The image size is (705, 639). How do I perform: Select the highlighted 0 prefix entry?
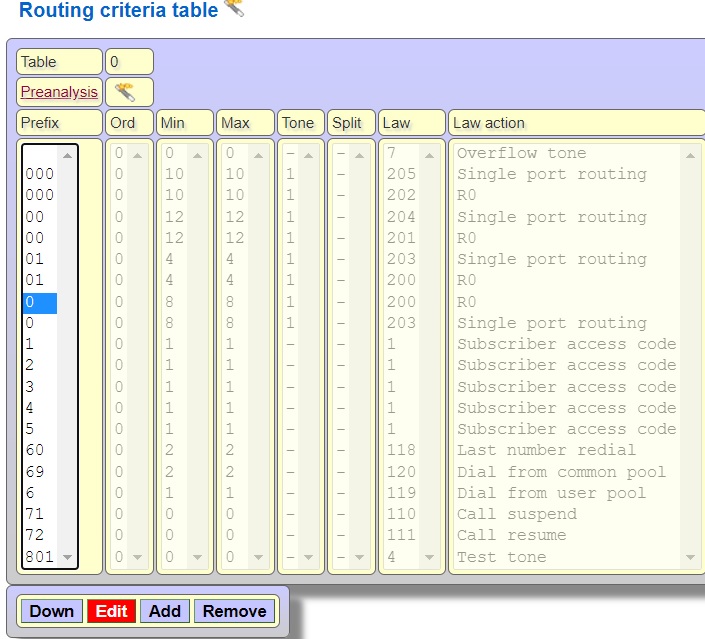coord(39,302)
